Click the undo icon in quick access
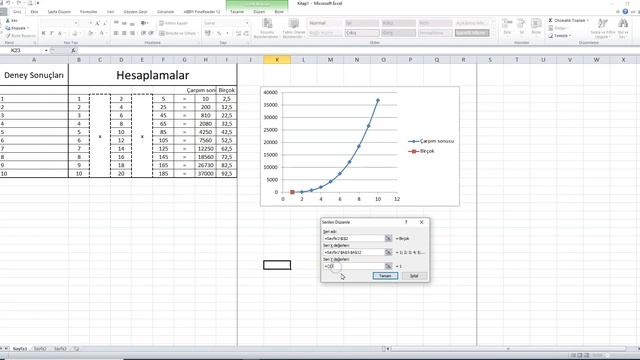Viewport: 640px width, 360px height. tap(7, 3)
